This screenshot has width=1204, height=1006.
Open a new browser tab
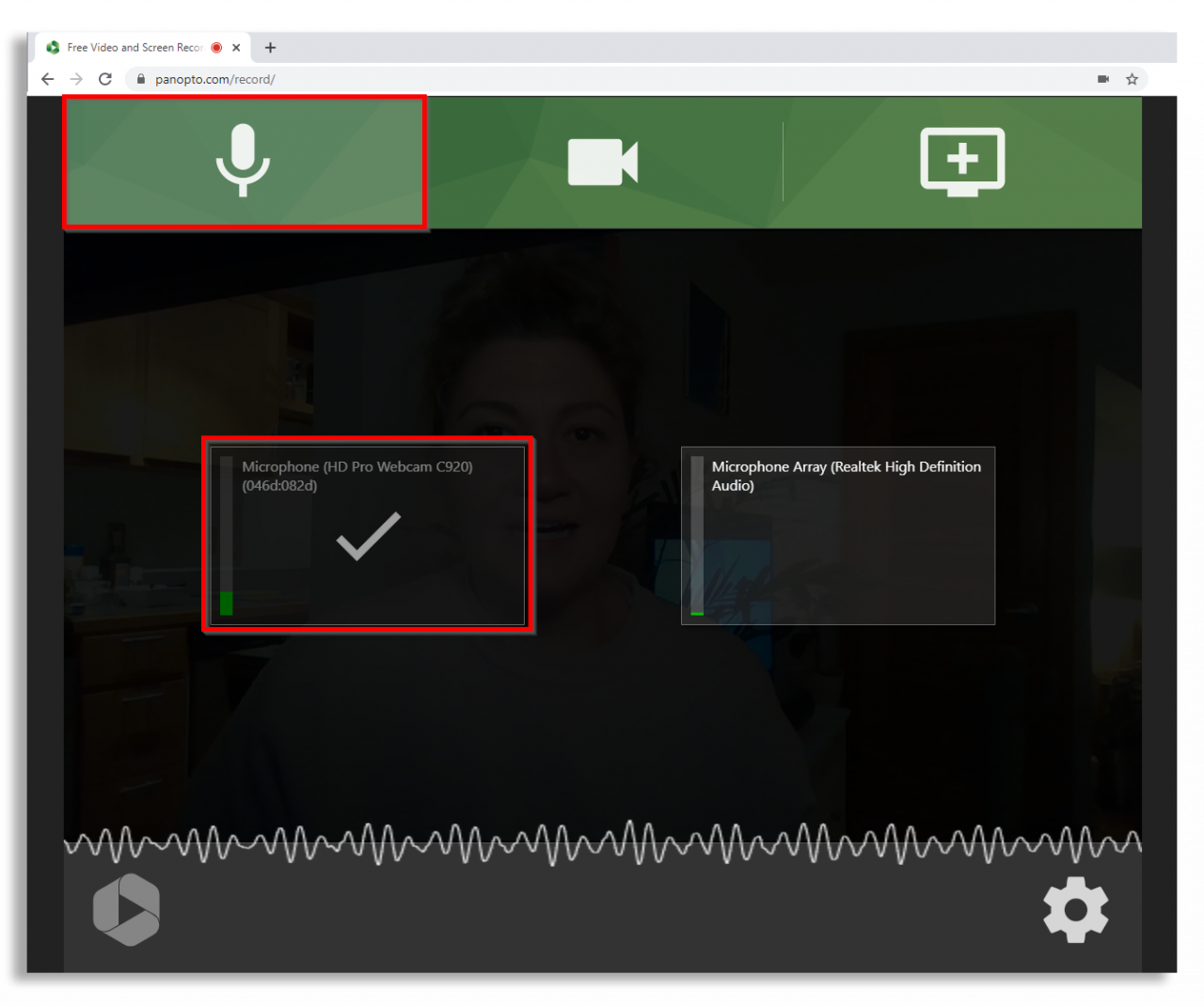[x=270, y=47]
